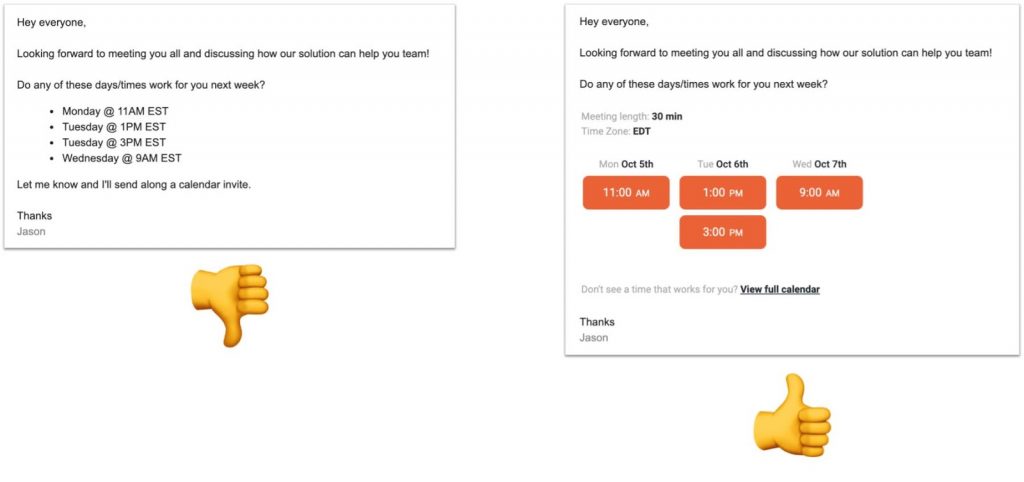This screenshot has width=1024, height=482.
Task: Select the 3:00 PM Tuesday time slot
Action: tap(722, 232)
